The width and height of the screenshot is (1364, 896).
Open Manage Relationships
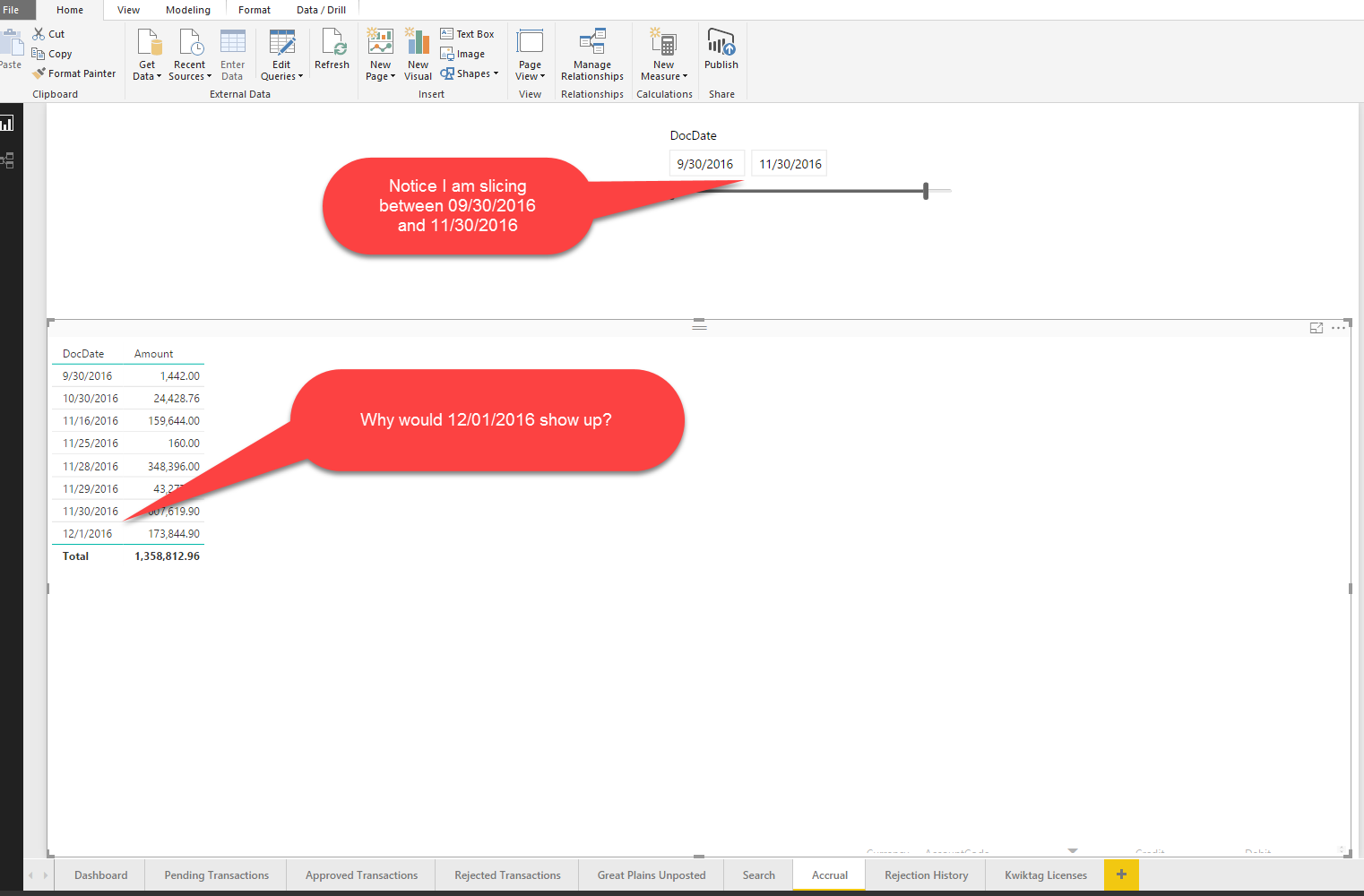click(x=592, y=55)
